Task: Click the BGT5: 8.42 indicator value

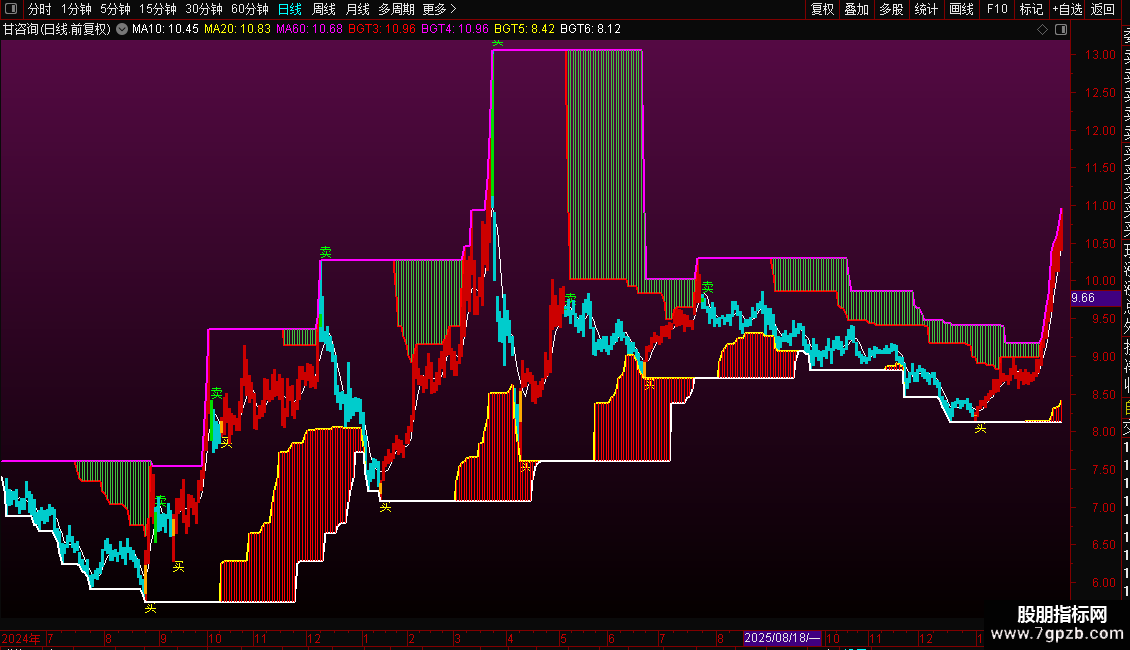Action: click(x=524, y=29)
